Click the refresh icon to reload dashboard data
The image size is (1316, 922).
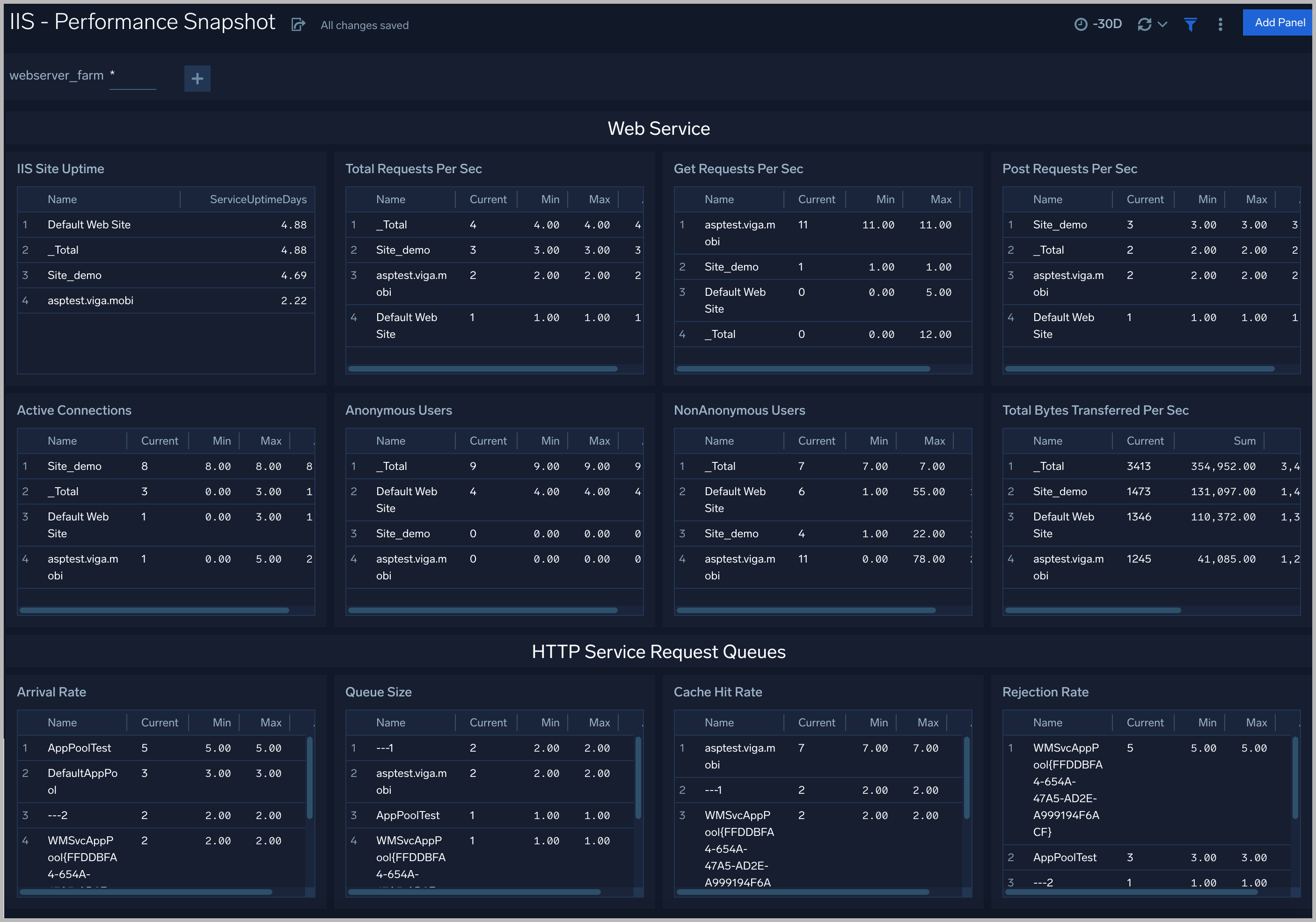click(x=1144, y=24)
